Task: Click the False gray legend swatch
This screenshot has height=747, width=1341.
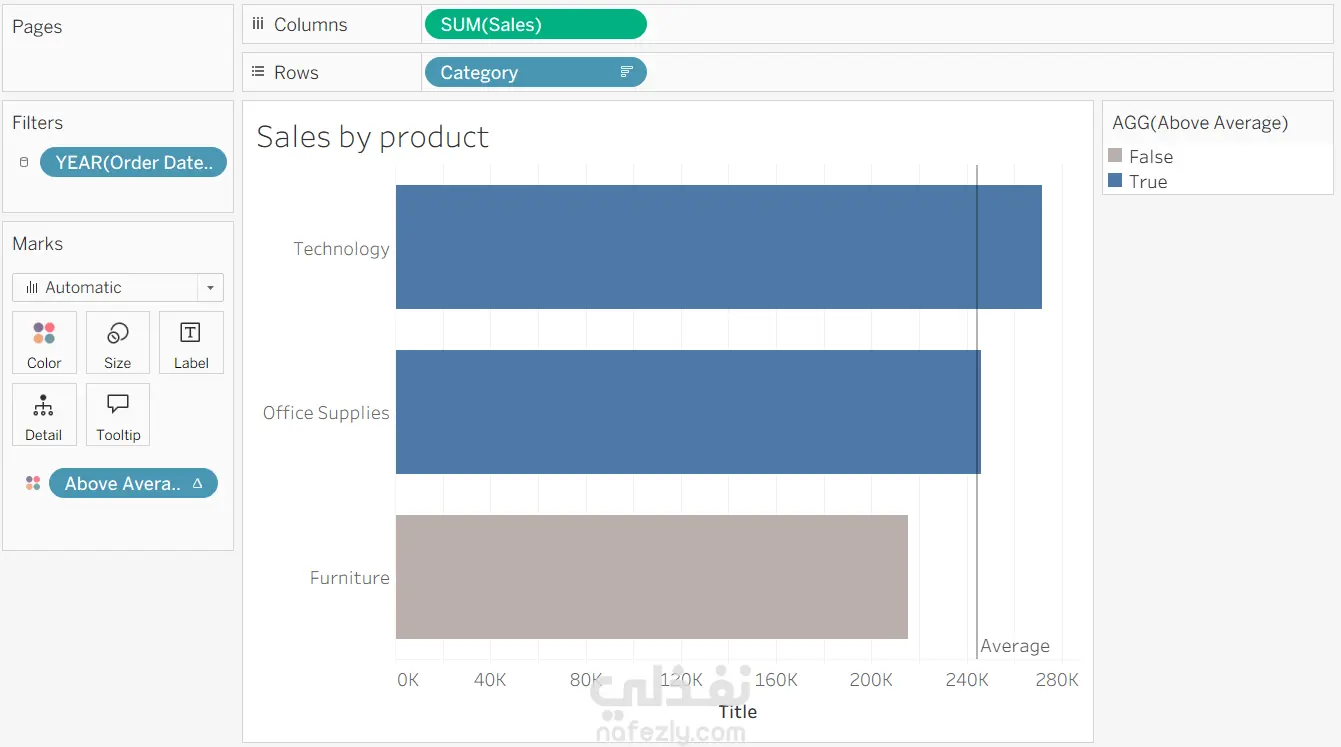Action: 1116,156
